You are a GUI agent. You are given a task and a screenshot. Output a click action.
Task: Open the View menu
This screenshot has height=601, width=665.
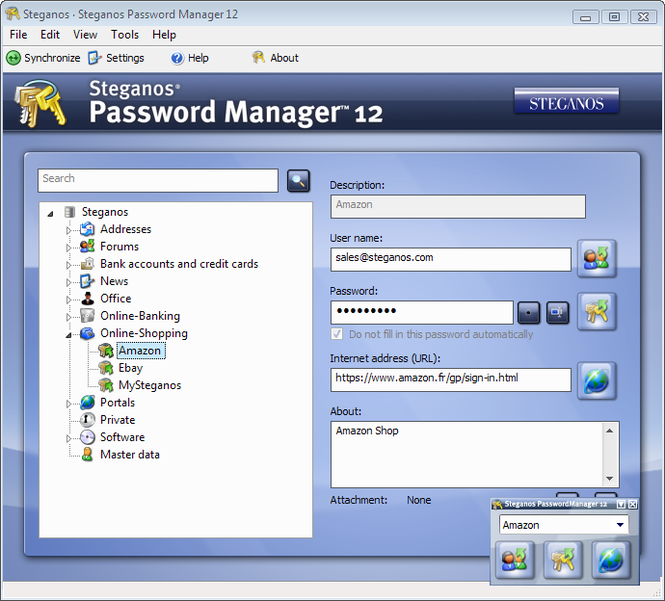pos(85,34)
